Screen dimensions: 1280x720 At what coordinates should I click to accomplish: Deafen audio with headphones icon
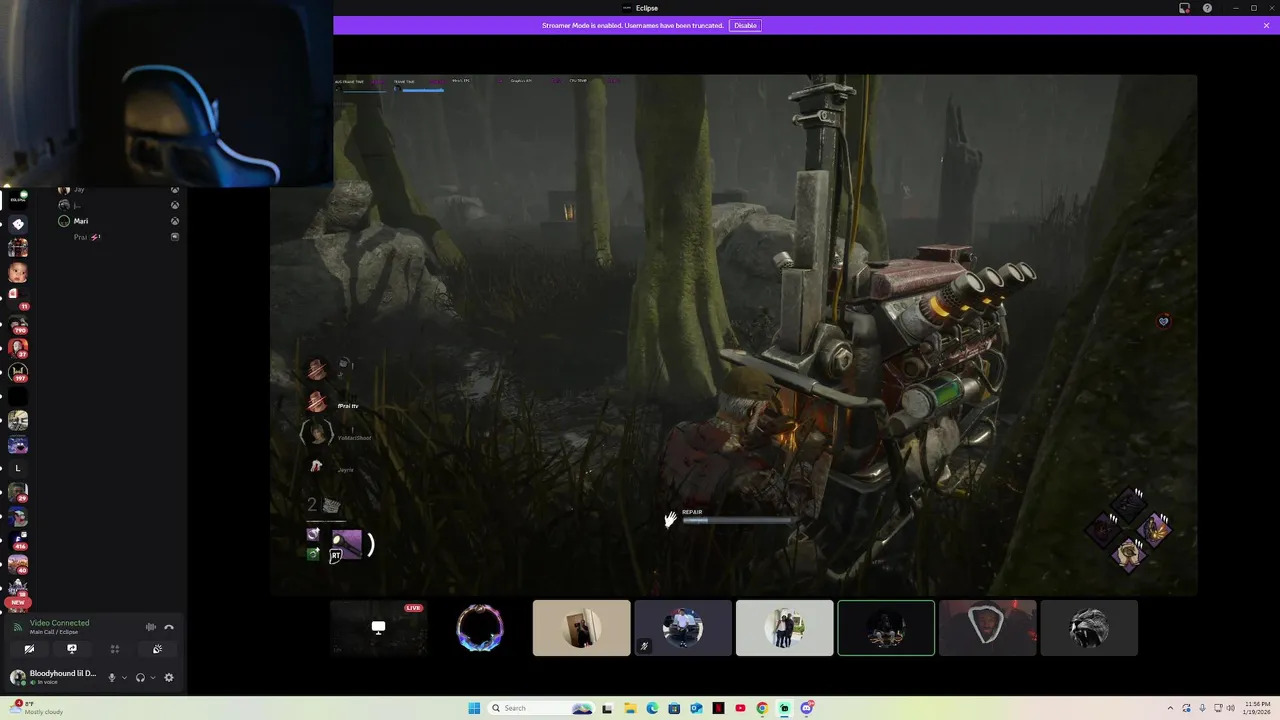click(x=140, y=677)
